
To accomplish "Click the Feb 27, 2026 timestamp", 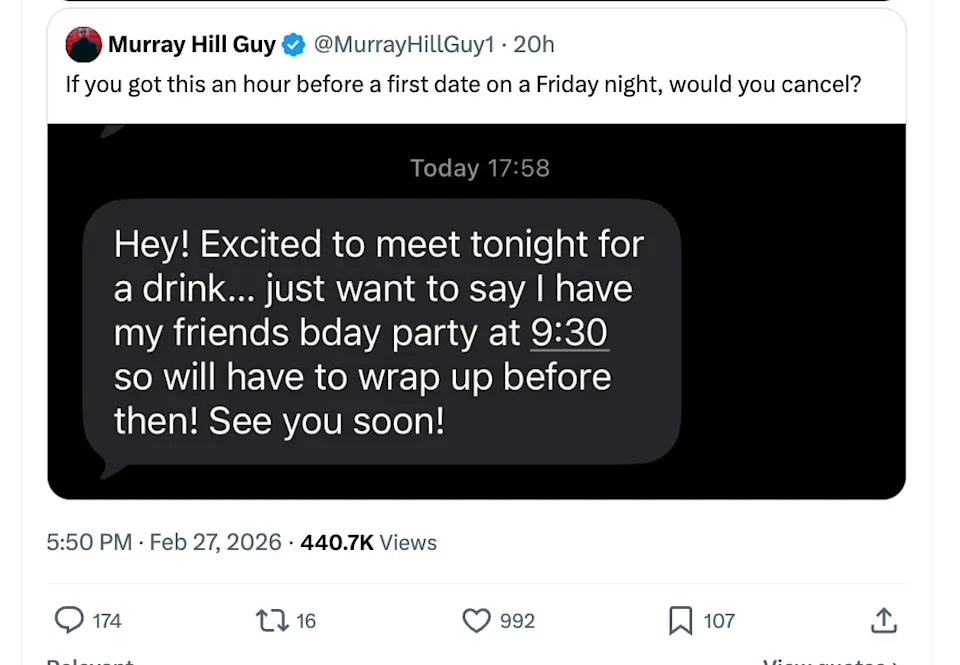I will point(215,542).
